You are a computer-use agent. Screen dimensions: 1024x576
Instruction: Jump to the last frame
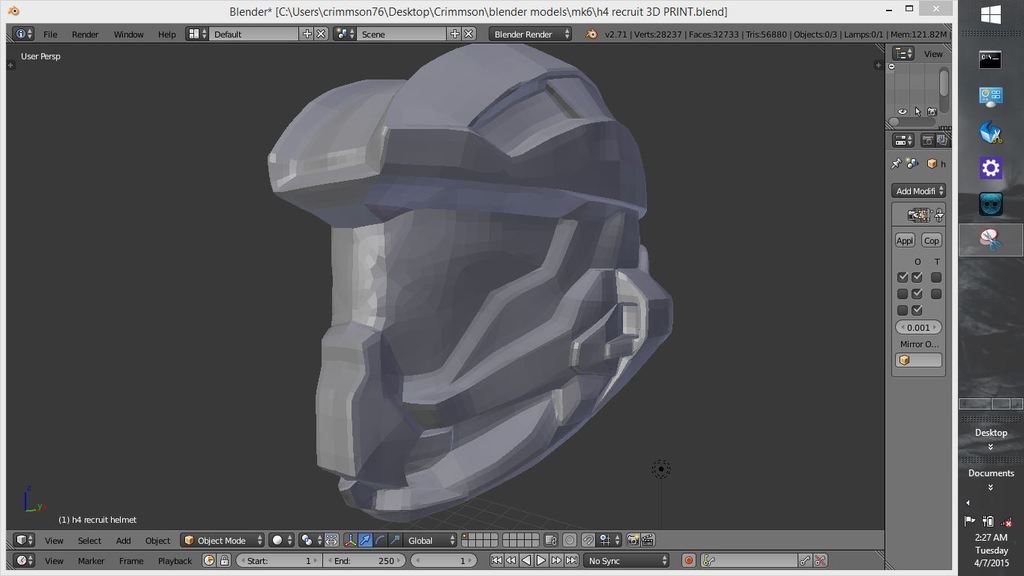[571, 560]
